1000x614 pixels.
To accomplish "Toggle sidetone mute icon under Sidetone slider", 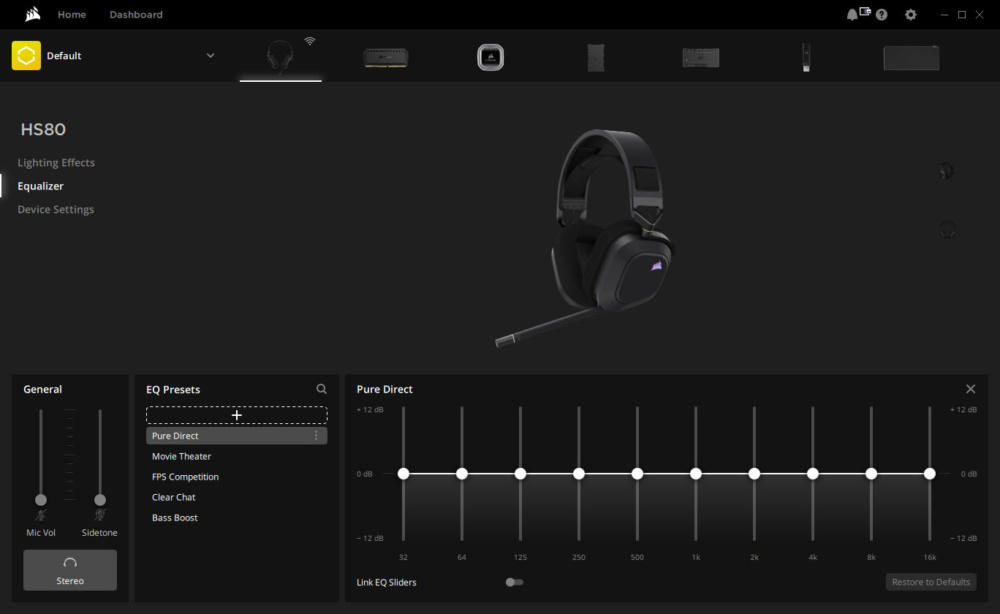I will coord(100,515).
